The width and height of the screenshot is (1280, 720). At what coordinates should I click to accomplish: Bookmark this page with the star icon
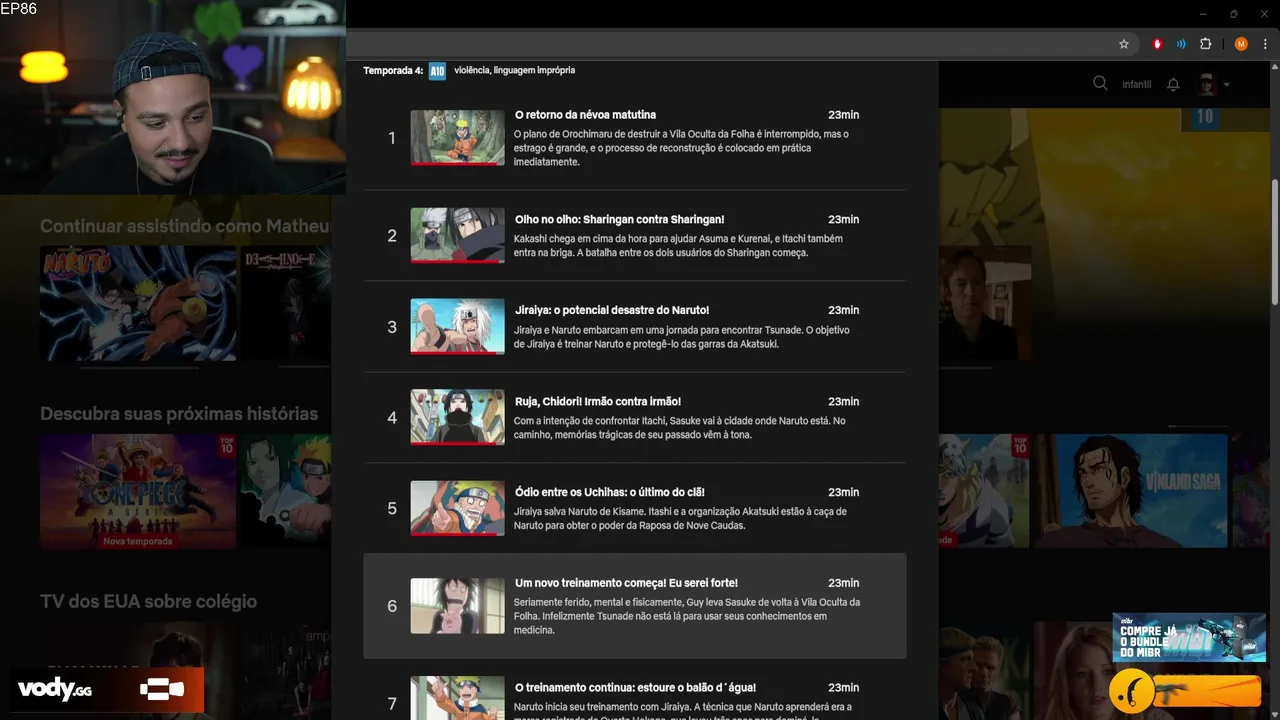pyautogui.click(x=1124, y=44)
